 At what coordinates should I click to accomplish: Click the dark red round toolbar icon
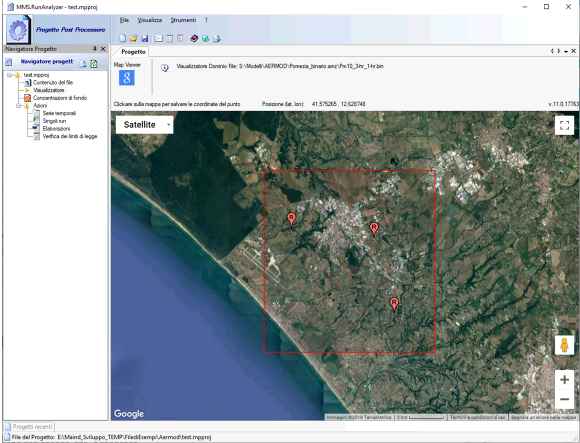194,38
